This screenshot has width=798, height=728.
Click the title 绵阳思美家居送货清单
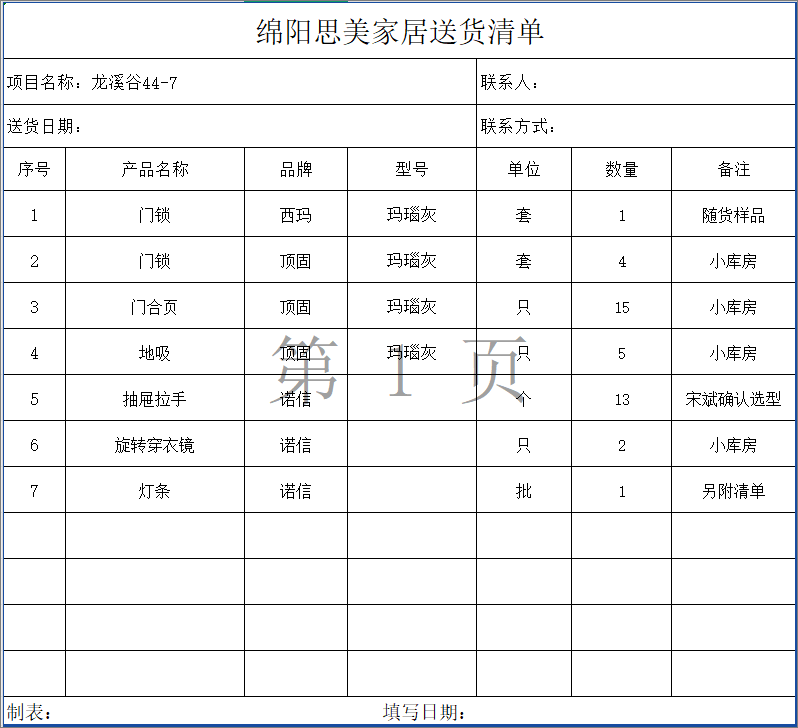pos(400,32)
